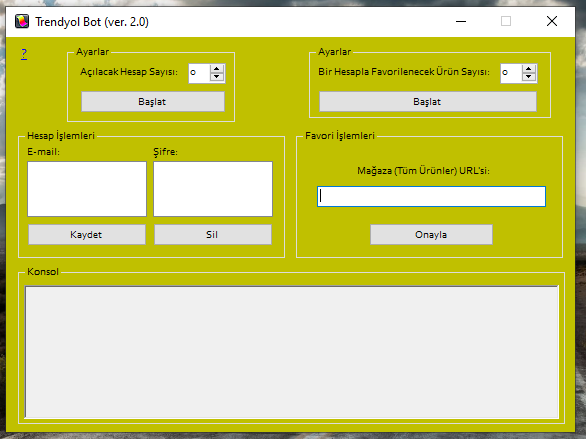Viewport: 586px width, 439px height.
Task: Click the E-mail: label text
Action: (x=43, y=152)
